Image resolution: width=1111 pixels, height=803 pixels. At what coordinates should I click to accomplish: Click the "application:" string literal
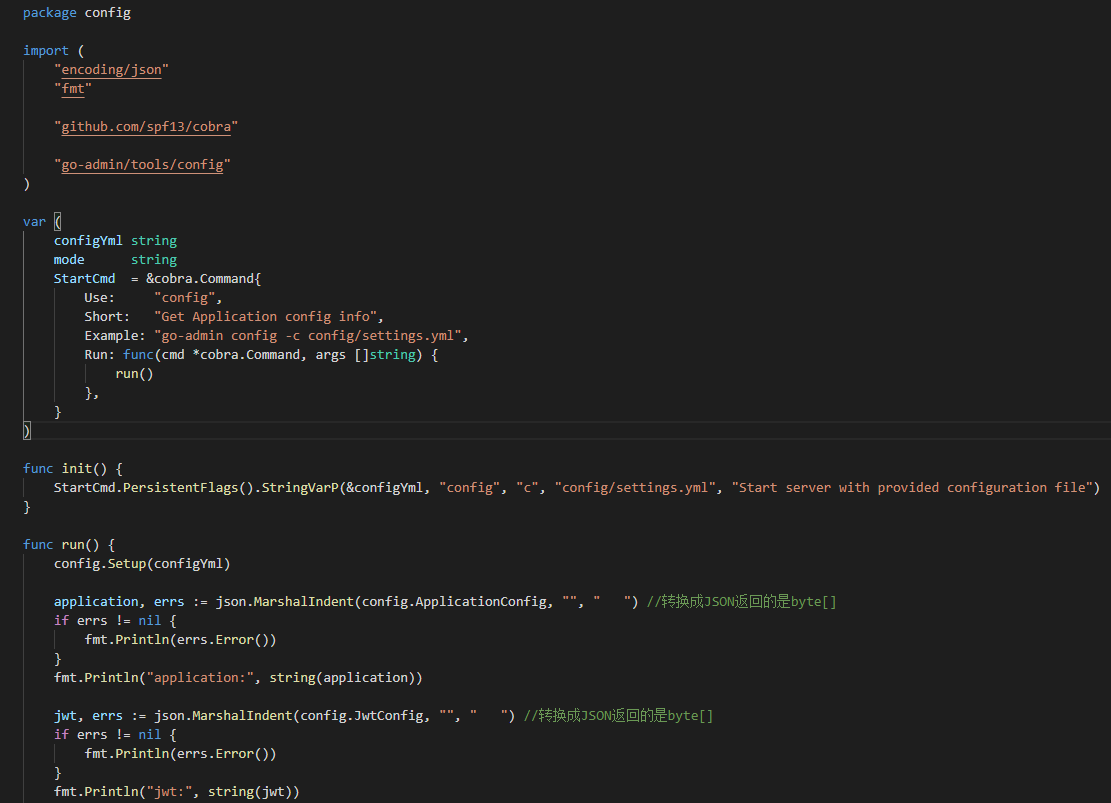pos(200,678)
